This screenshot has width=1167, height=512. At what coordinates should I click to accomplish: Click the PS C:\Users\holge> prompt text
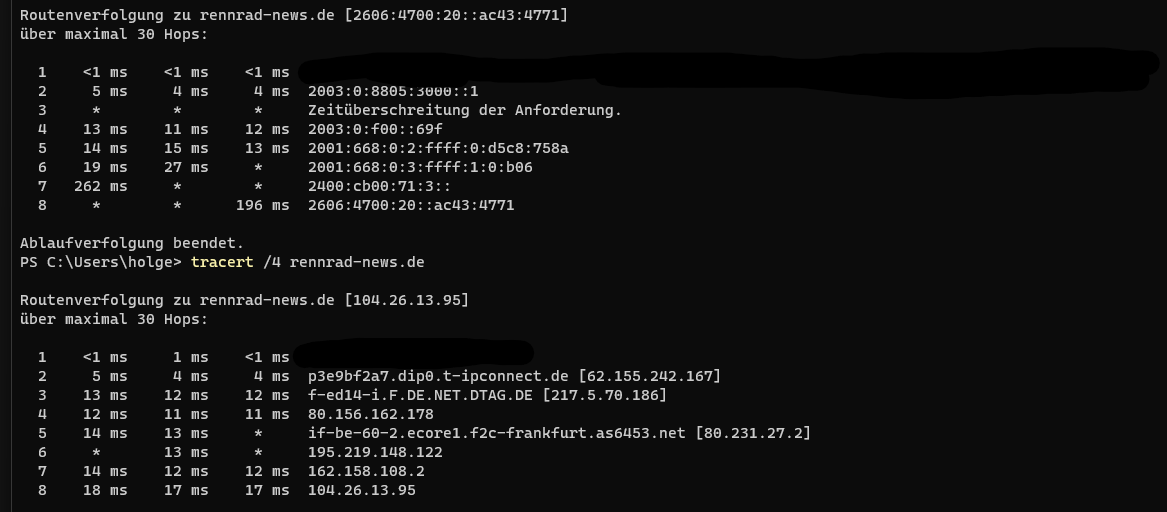(101, 262)
